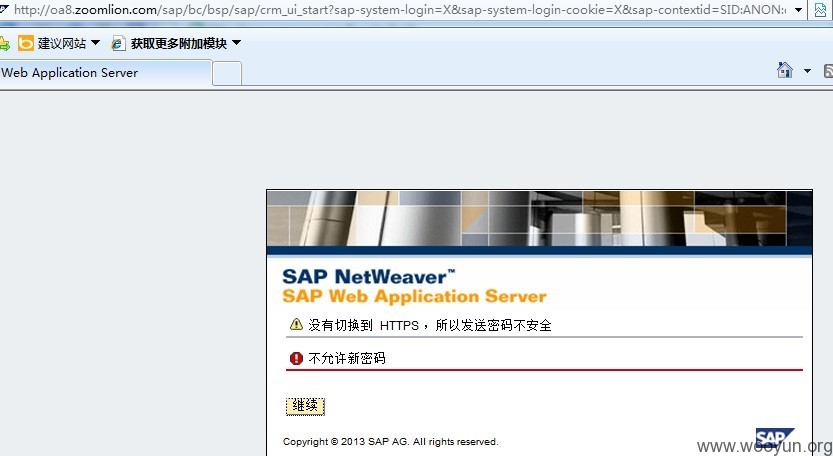The width and height of the screenshot is (833, 456).
Task: Click the 继续 button
Action: point(305,407)
